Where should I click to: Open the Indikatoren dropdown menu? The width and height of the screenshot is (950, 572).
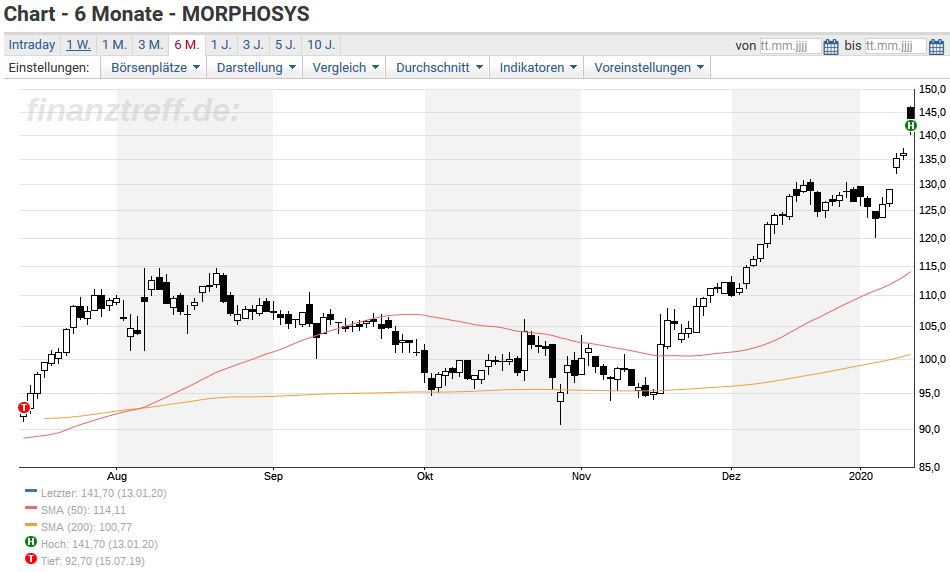537,67
